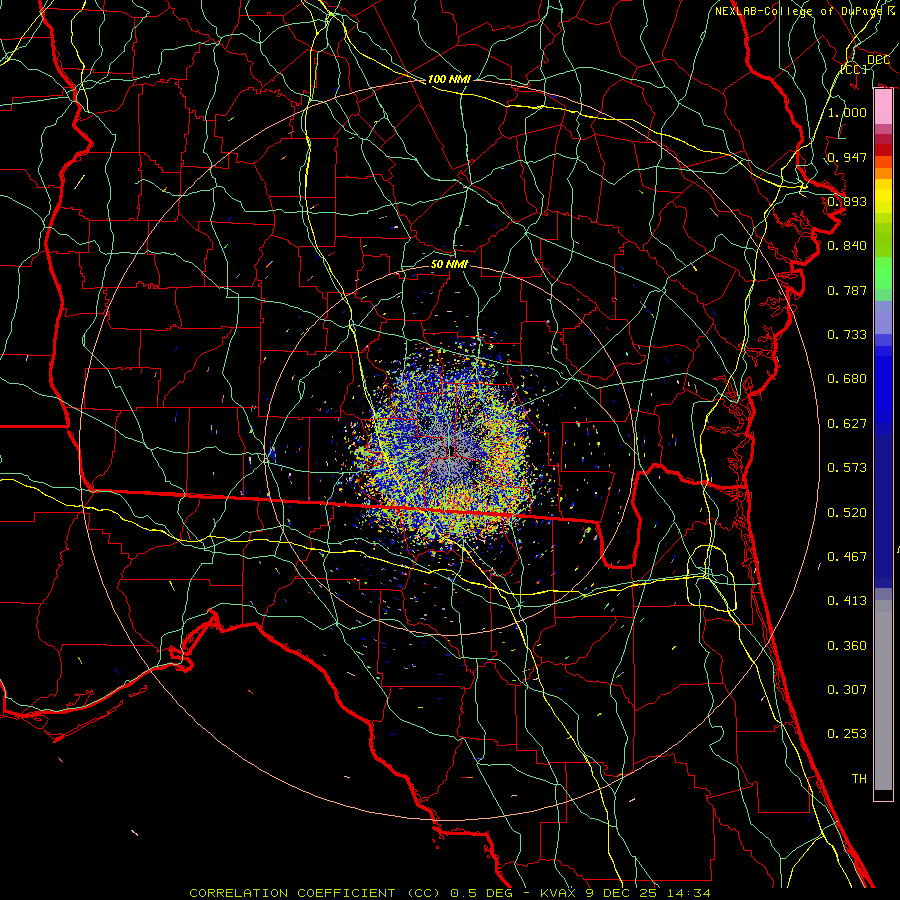
Task: Click the 0.787 value on color scale
Action: click(x=847, y=290)
